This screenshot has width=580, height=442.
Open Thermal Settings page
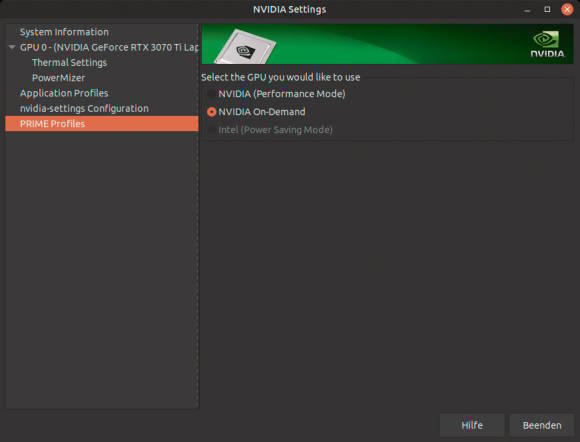tap(70, 63)
